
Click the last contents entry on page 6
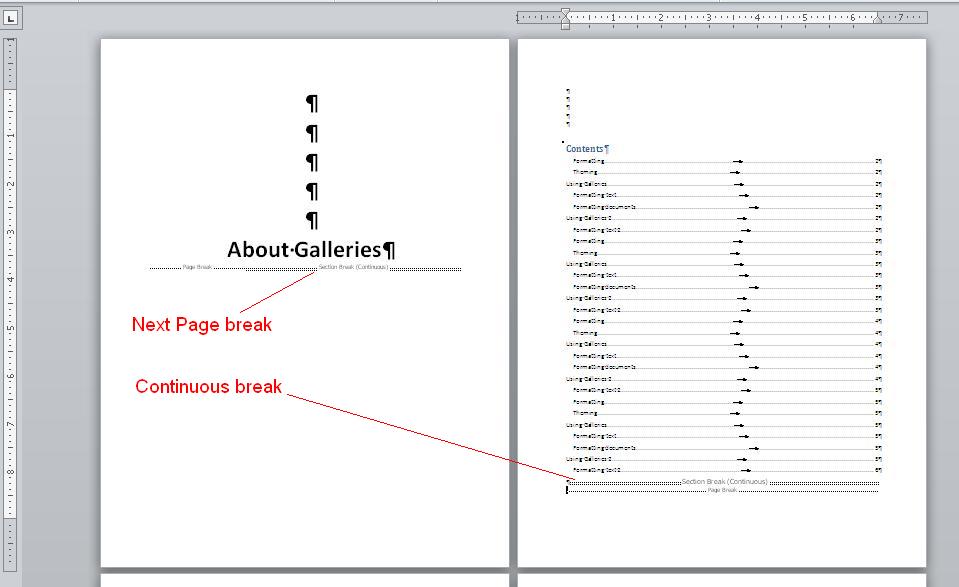[597, 470]
